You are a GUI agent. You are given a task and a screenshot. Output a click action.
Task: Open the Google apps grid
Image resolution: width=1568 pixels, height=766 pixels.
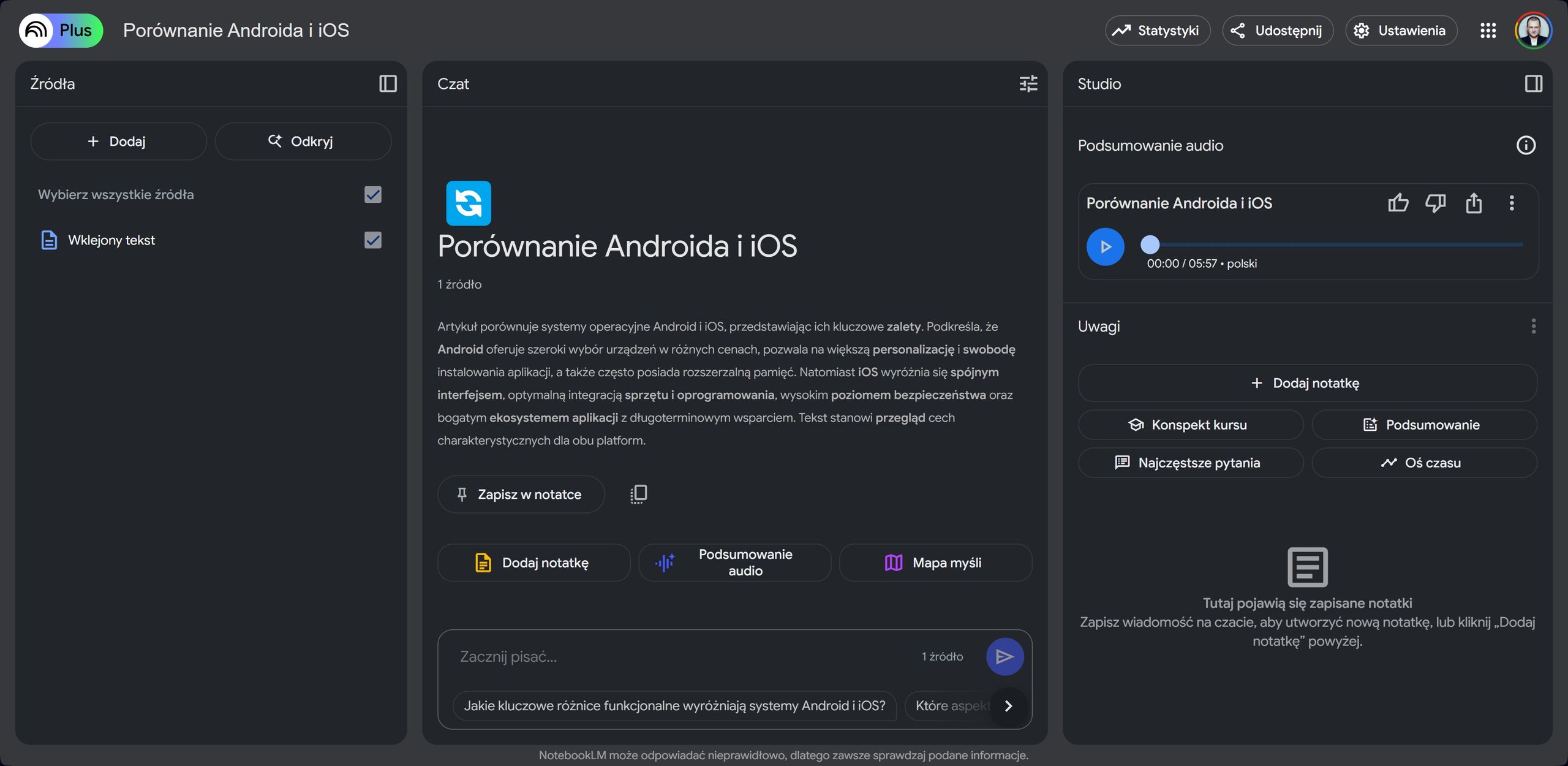(x=1488, y=31)
